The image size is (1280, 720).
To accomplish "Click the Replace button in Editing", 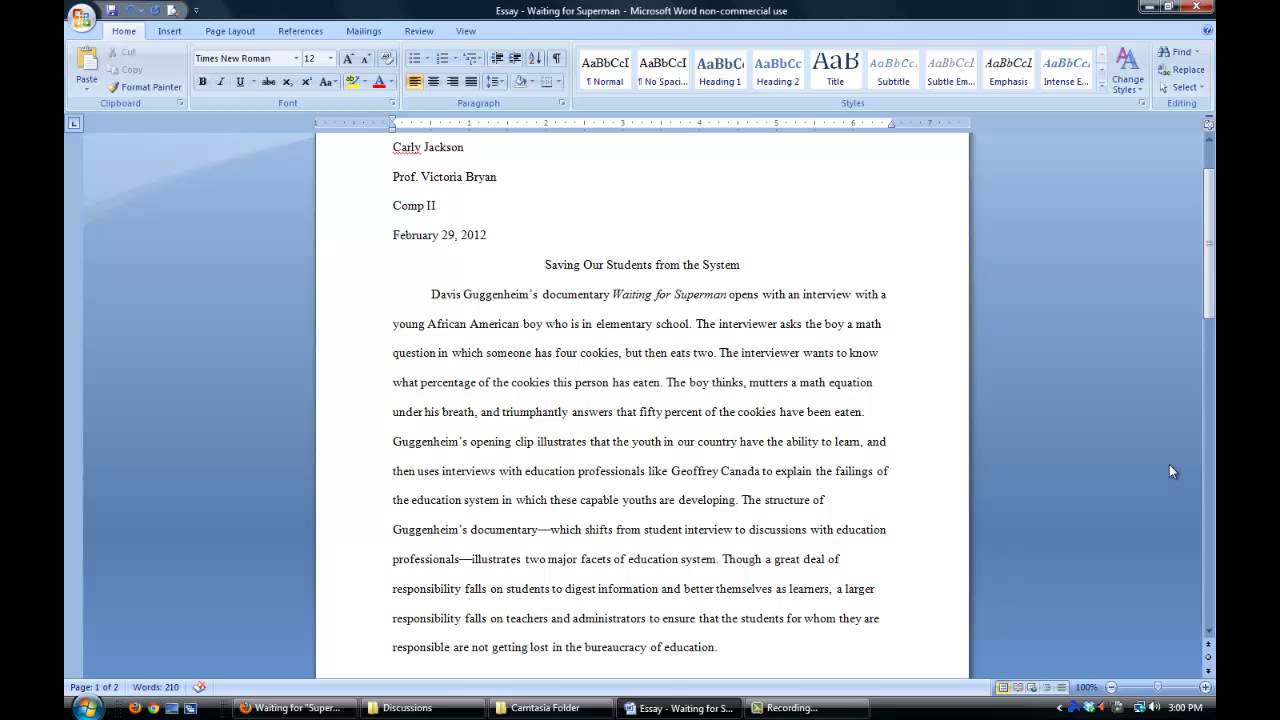I will 1181,70.
